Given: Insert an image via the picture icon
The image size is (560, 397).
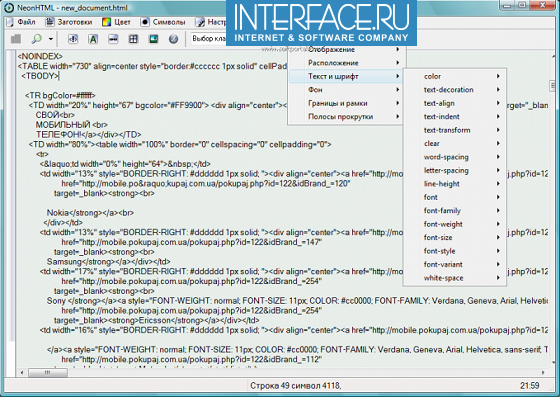Looking at the screenshot, I should click(154, 39).
